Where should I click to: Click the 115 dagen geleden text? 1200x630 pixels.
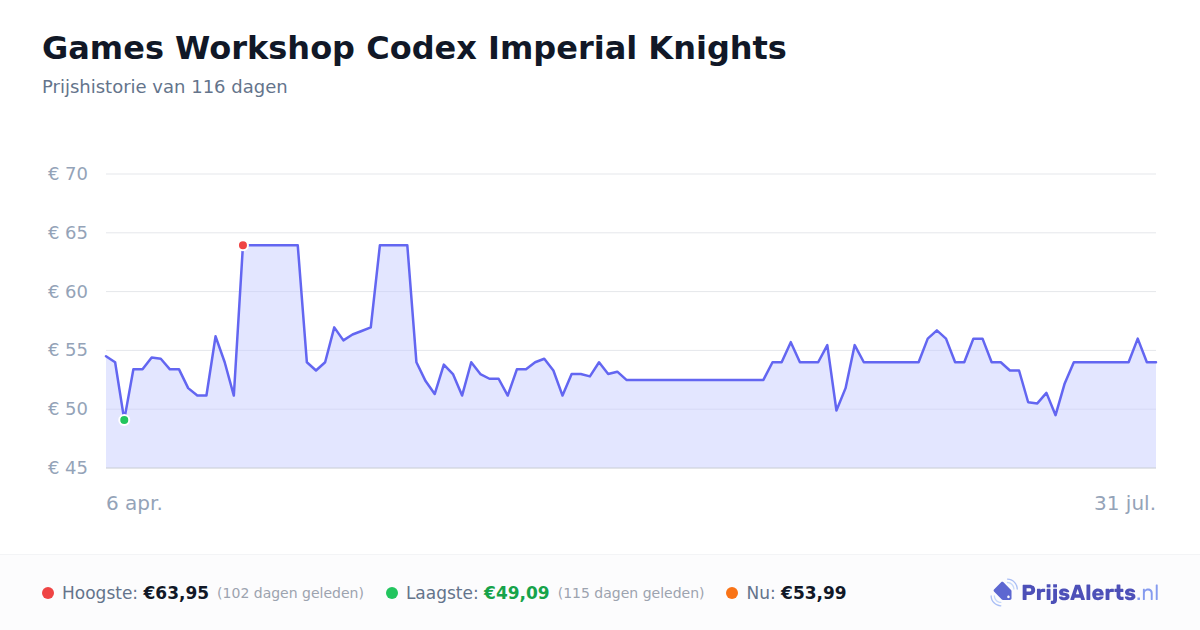pos(631,593)
